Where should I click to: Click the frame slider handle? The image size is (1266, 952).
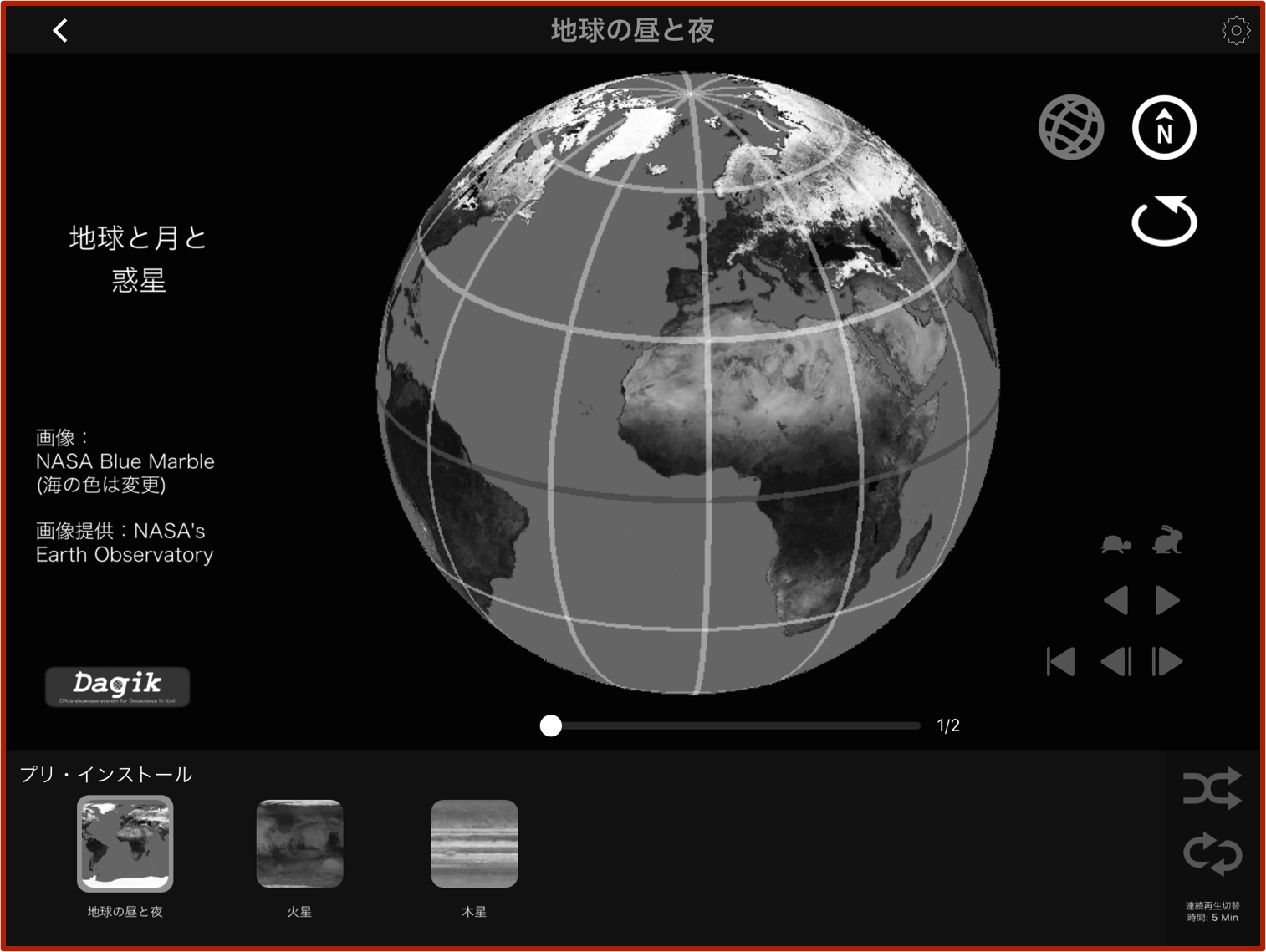(550, 725)
